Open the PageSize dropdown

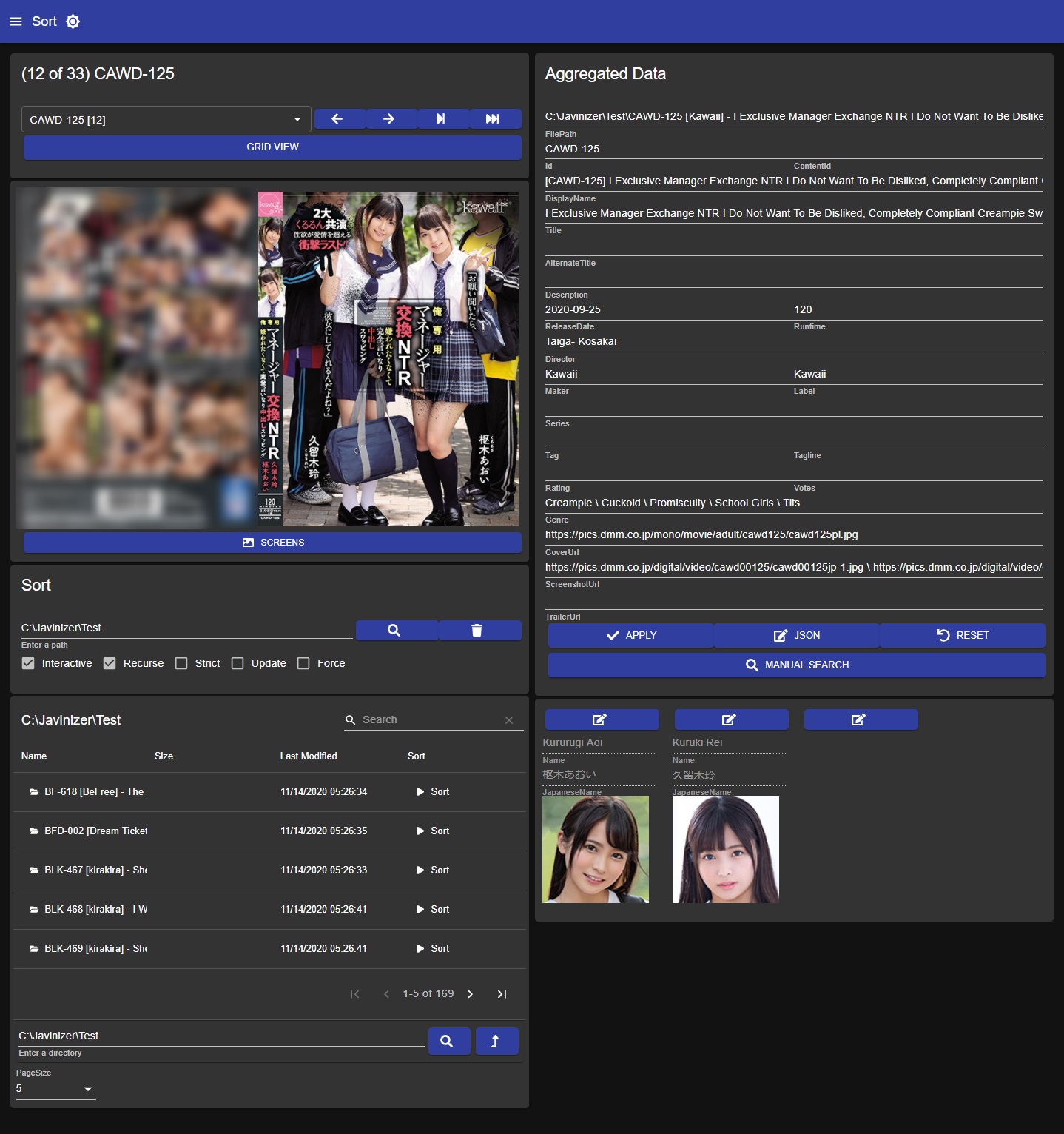pyautogui.click(x=55, y=1089)
